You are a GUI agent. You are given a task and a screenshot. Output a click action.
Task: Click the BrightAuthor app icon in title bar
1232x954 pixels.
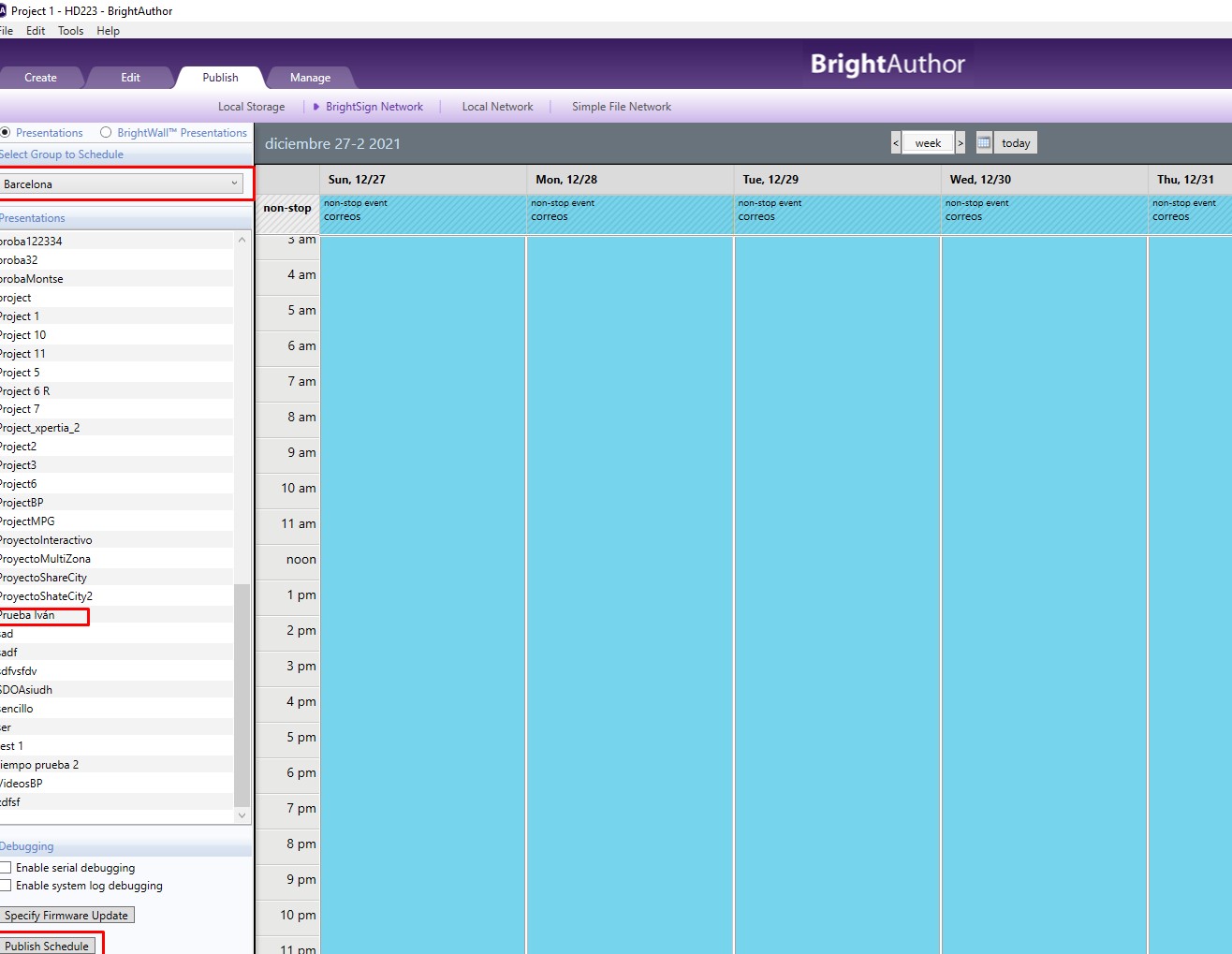pos(3,10)
